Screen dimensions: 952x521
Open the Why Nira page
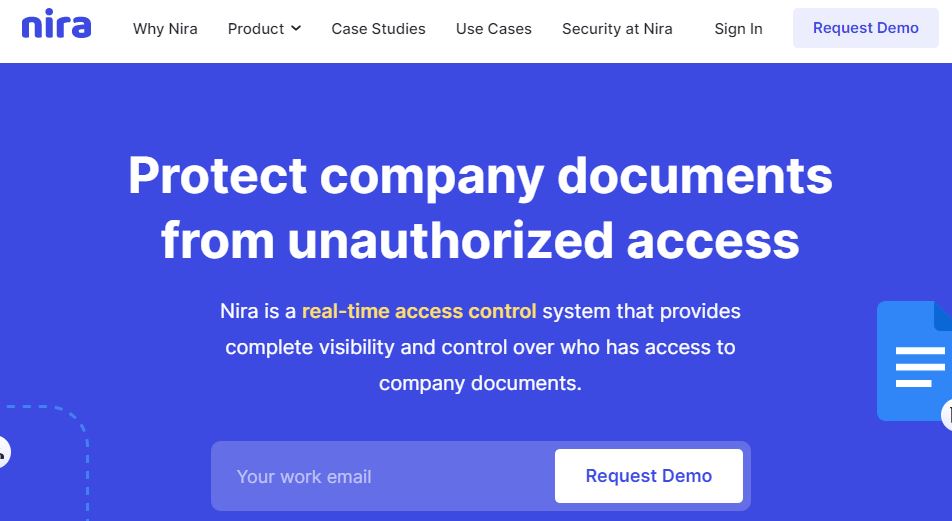pyautogui.click(x=165, y=29)
